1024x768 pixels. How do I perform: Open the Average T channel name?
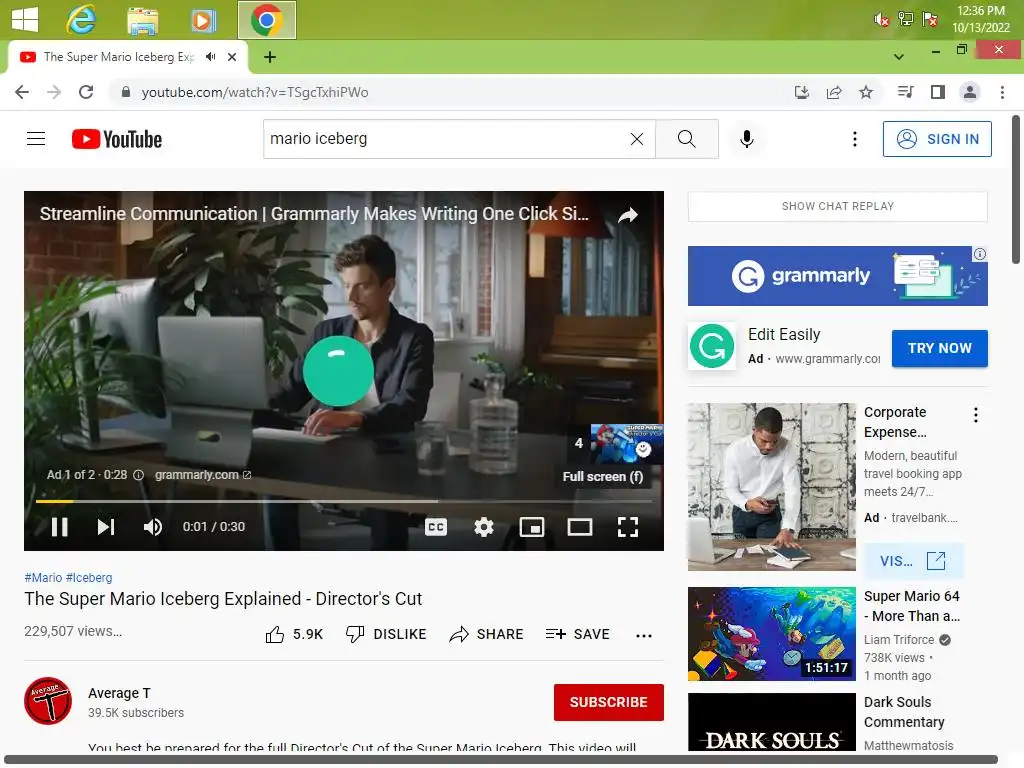119,693
